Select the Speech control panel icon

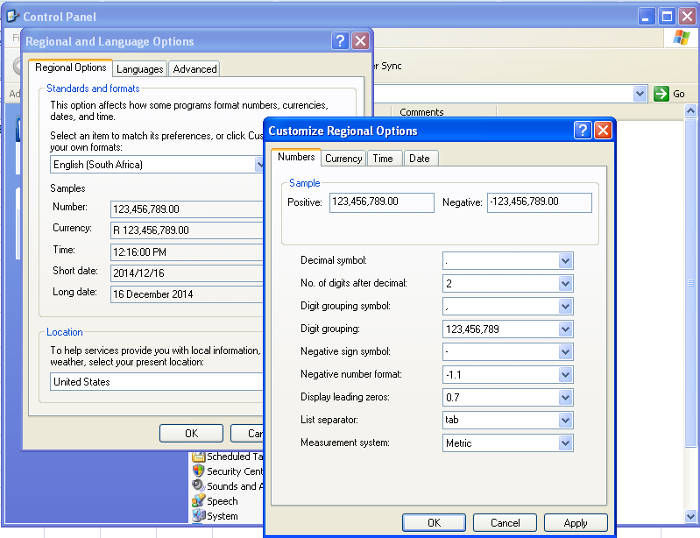[198, 501]
